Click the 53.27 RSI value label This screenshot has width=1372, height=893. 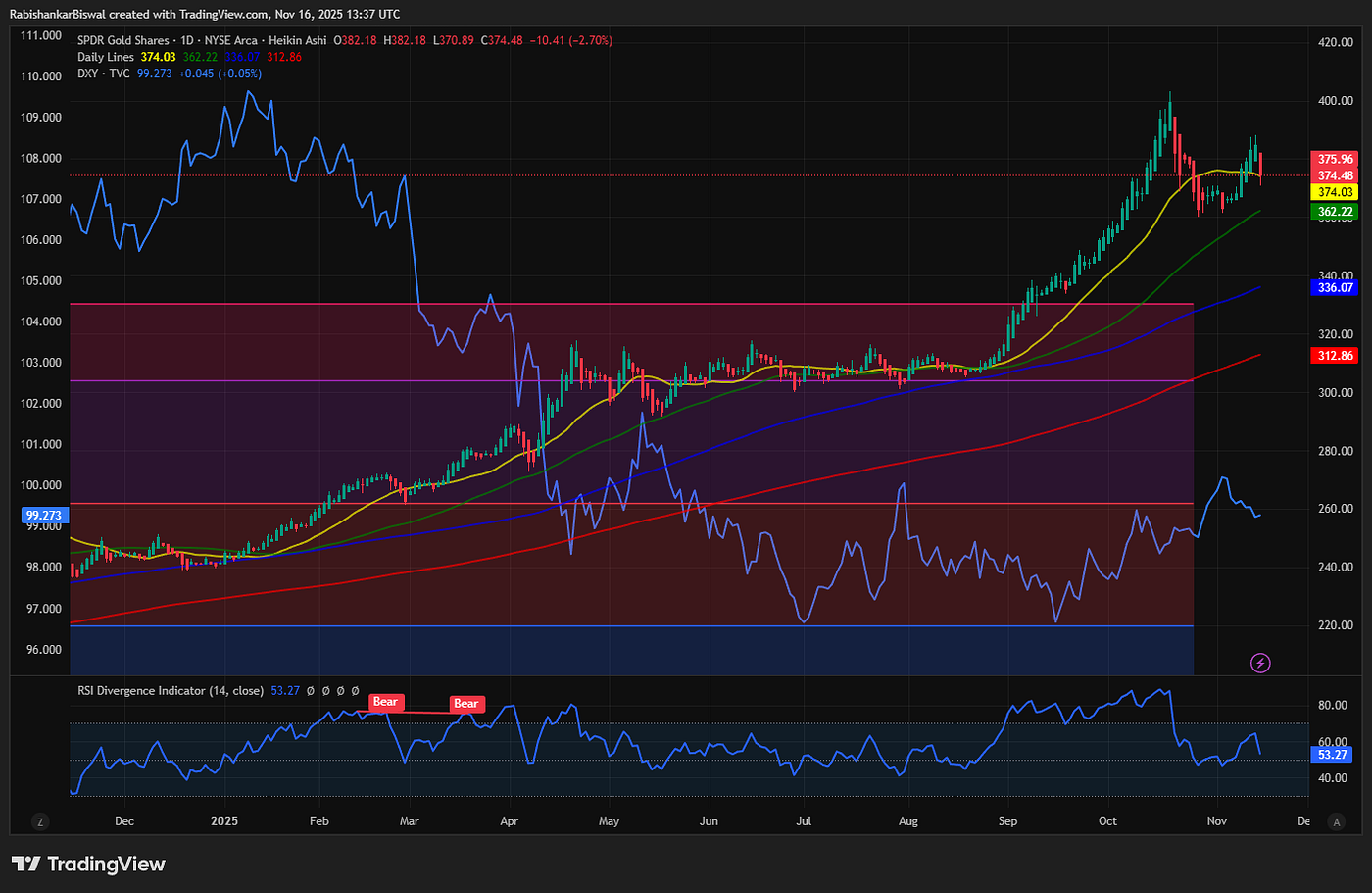tap(1333, 755)
